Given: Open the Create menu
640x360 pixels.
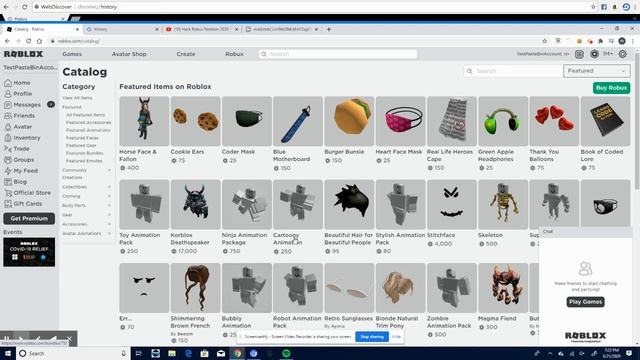Looking at the screenshot, I should (186, 54).
